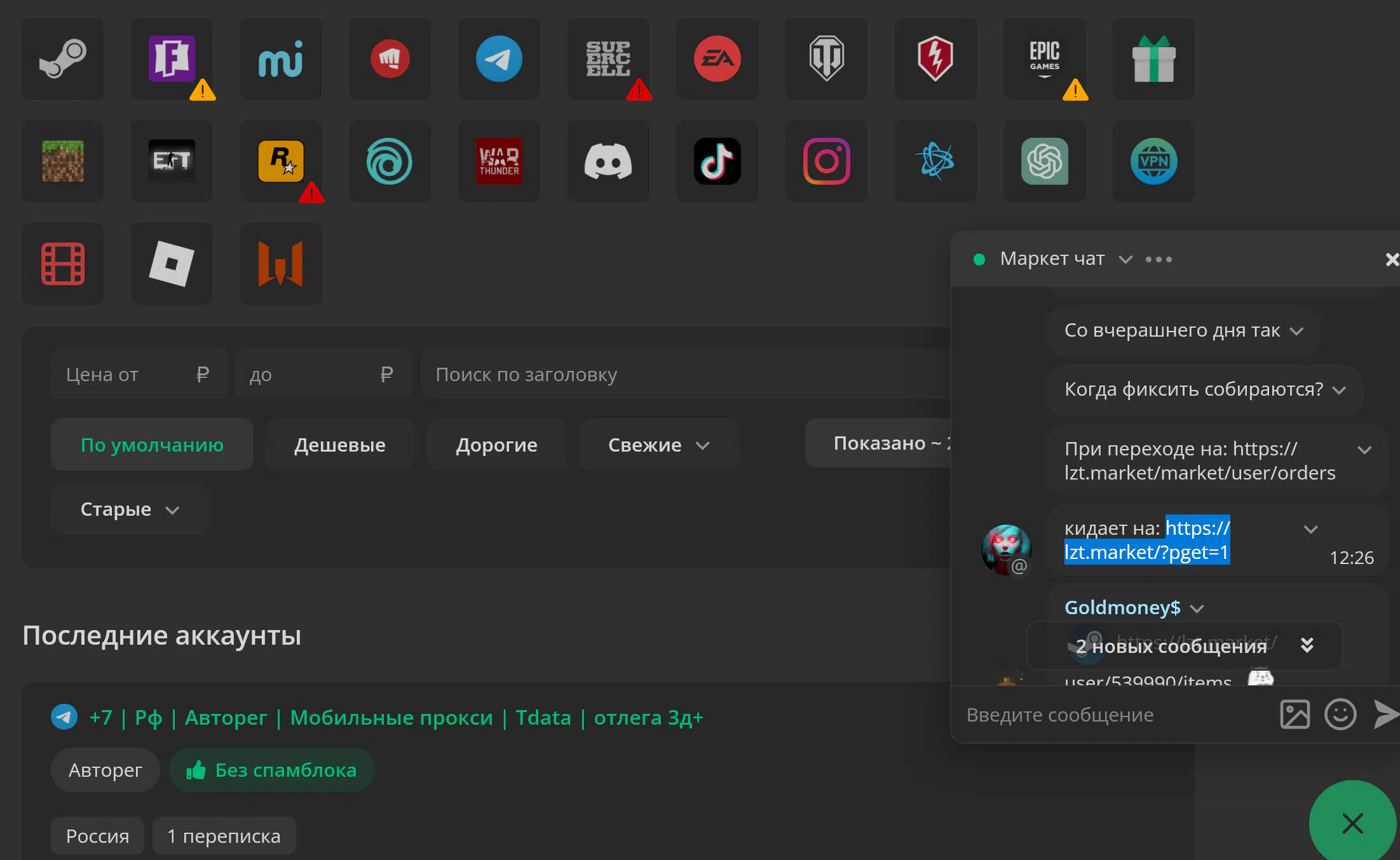Click the Авторег tag
Screen dimensions: 1400x860
pos(105,770)
